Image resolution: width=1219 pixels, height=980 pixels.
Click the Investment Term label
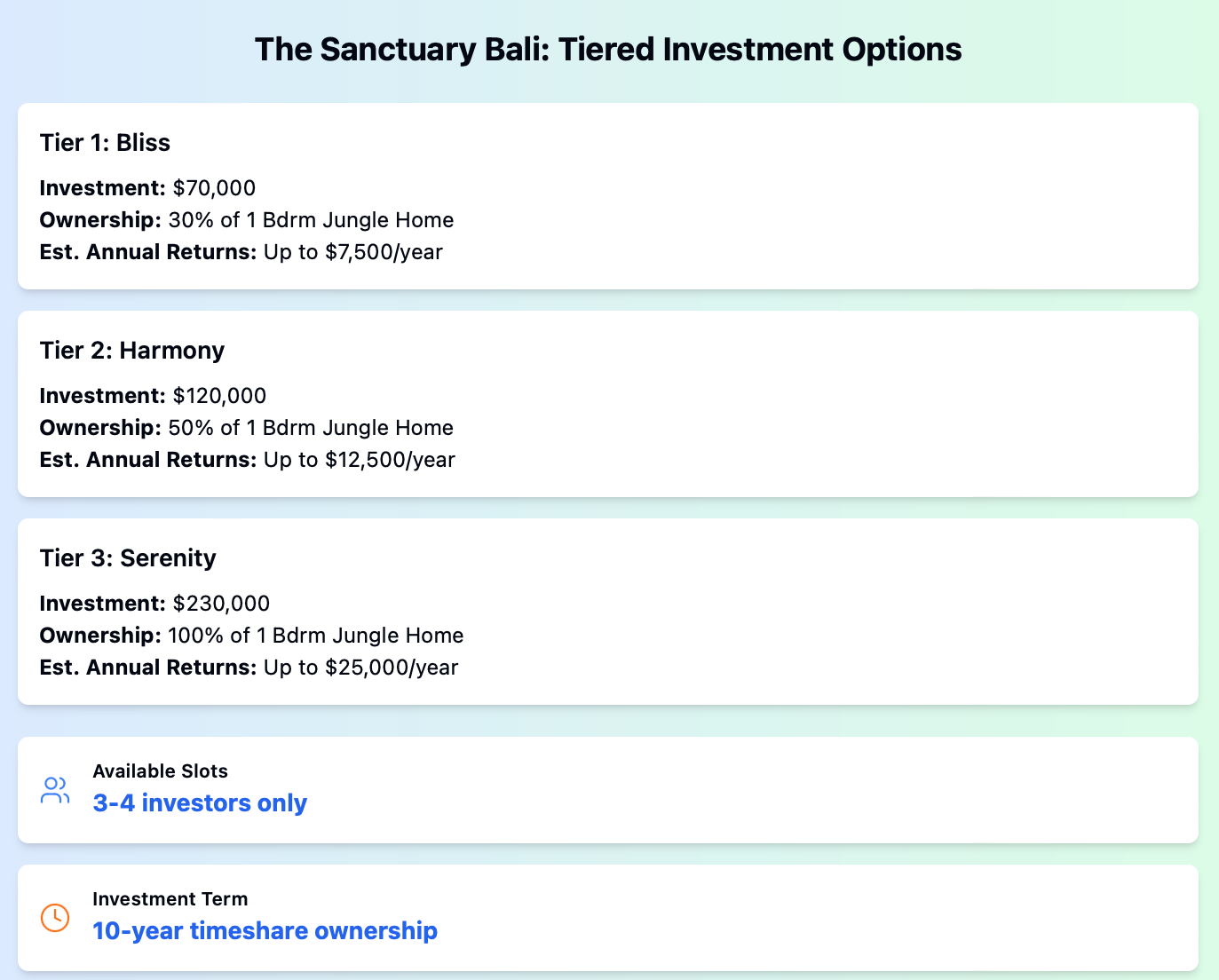point(170,899)
